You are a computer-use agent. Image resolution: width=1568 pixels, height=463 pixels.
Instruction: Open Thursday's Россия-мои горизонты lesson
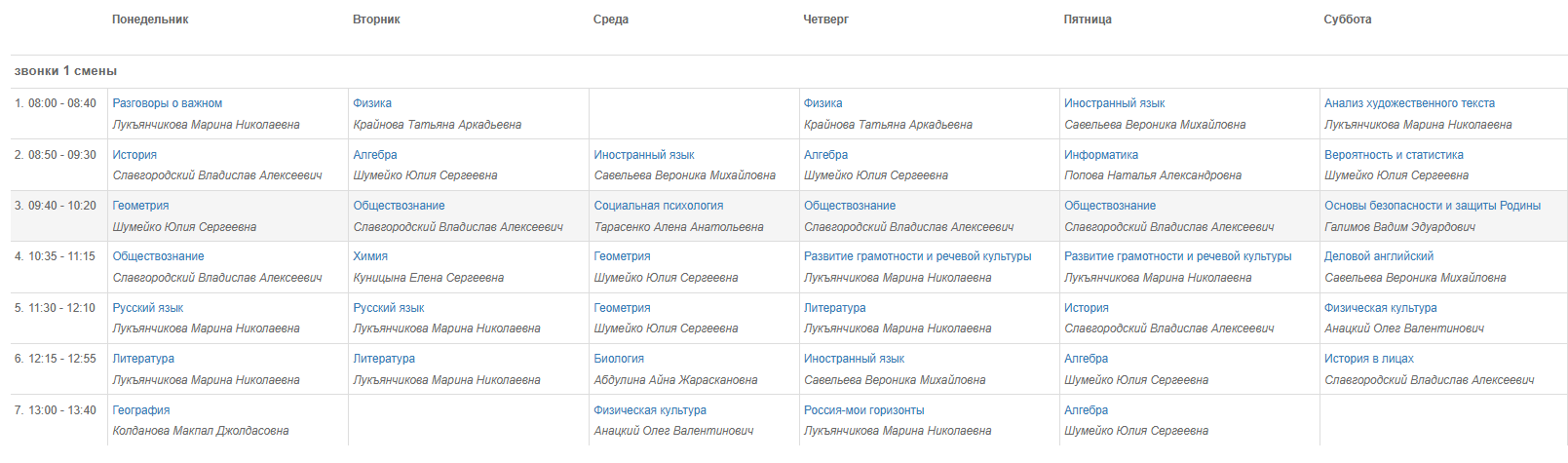pyautogui.click(x=864, y=410)
